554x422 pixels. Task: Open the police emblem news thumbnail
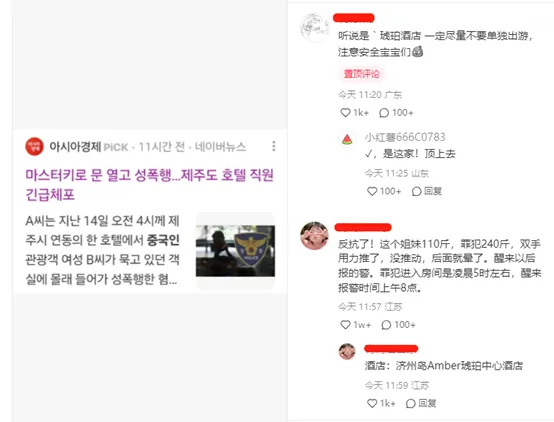pyautogui.click(x=235, y=251)
